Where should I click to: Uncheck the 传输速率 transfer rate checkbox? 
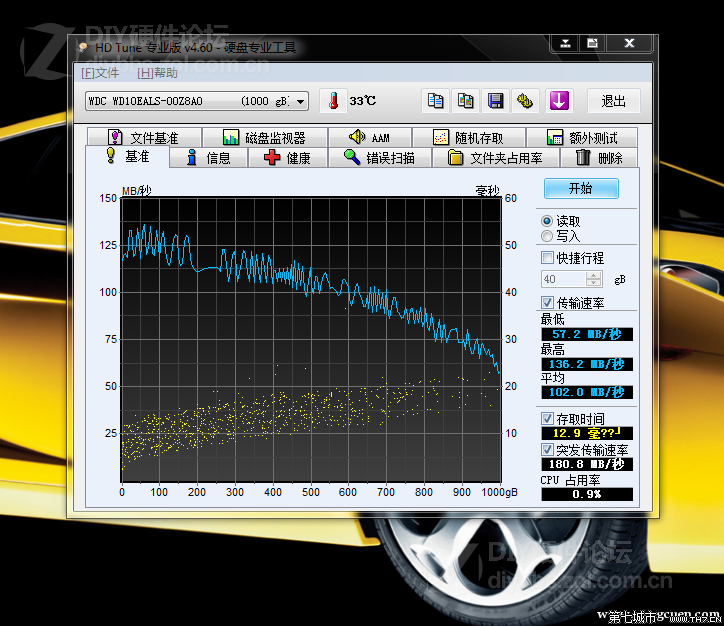[547, 302]
